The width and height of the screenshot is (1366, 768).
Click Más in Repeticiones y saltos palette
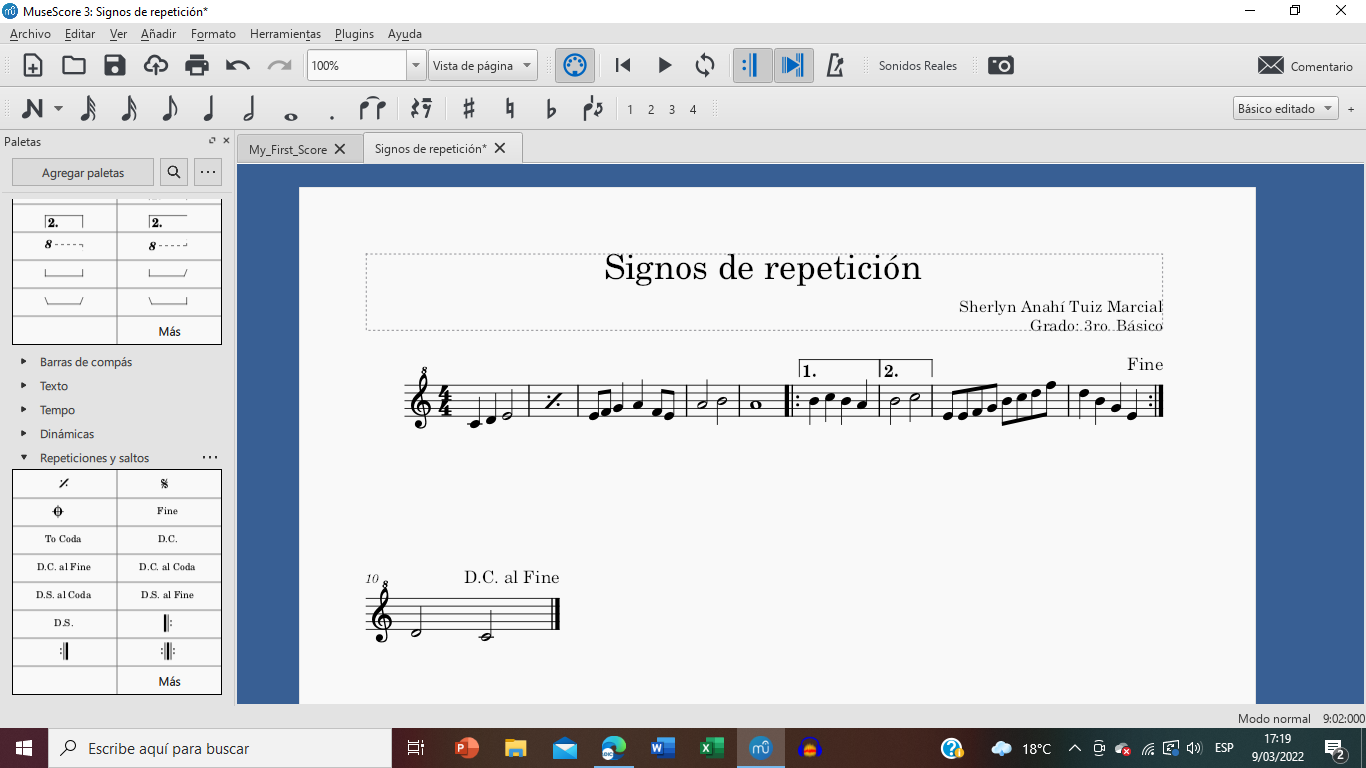click(169, 681)
